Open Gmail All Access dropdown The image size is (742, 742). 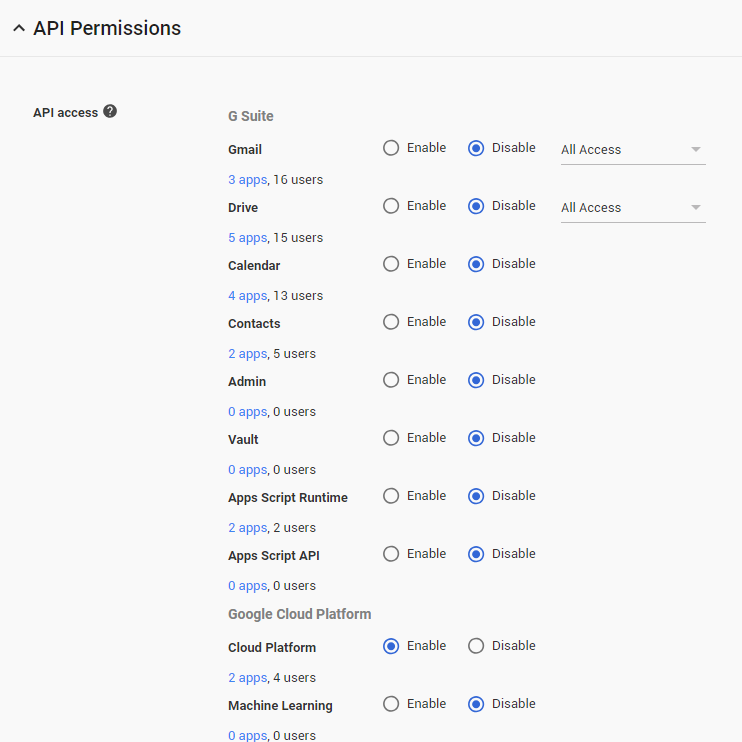tap(633, 150)
